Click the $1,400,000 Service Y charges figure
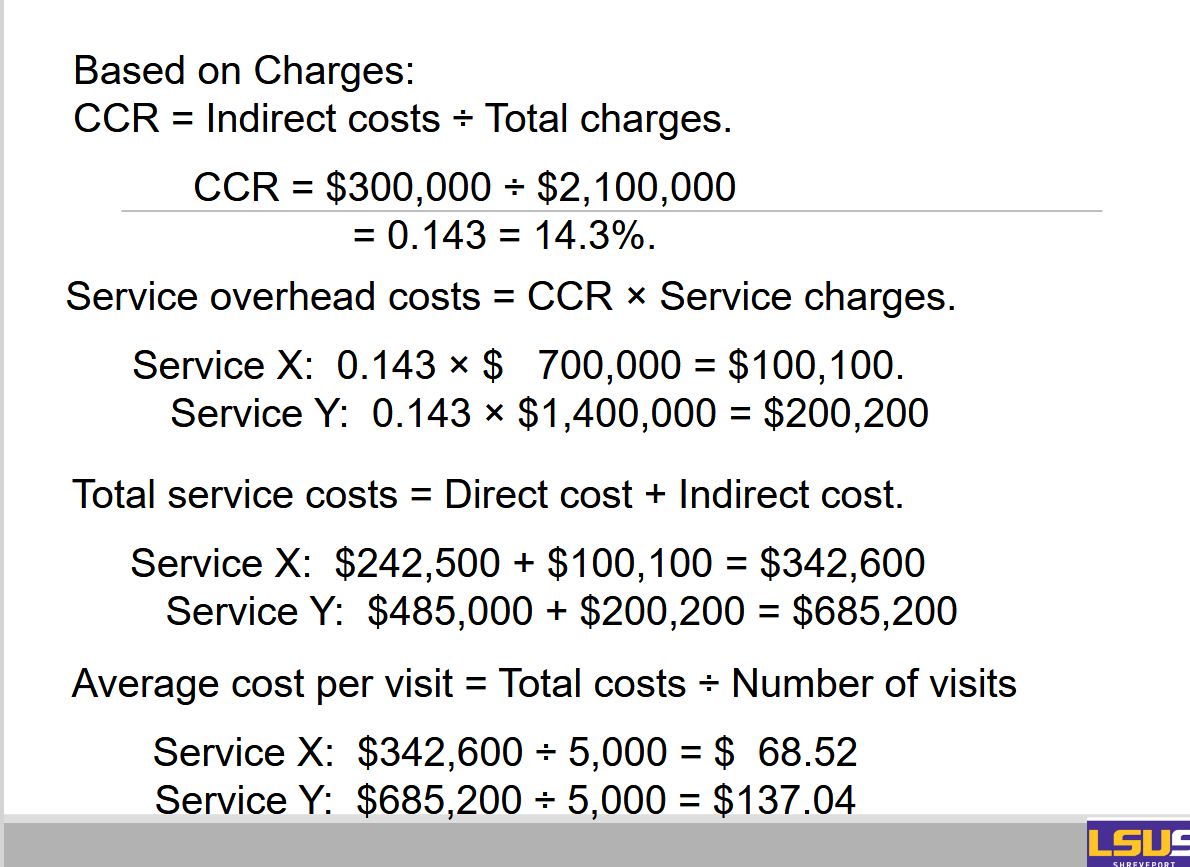Image resolution: width=1190 pixels, height=867 pixels. (616, 413)
